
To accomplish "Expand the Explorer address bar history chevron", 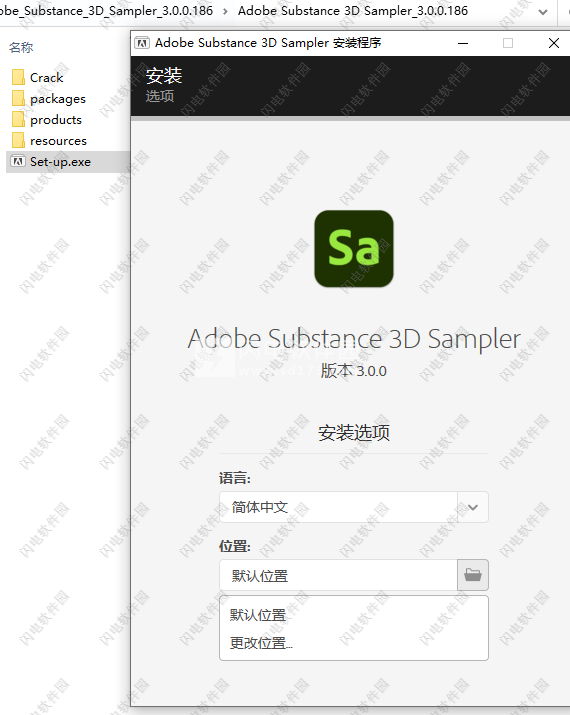I will [543, 11].
